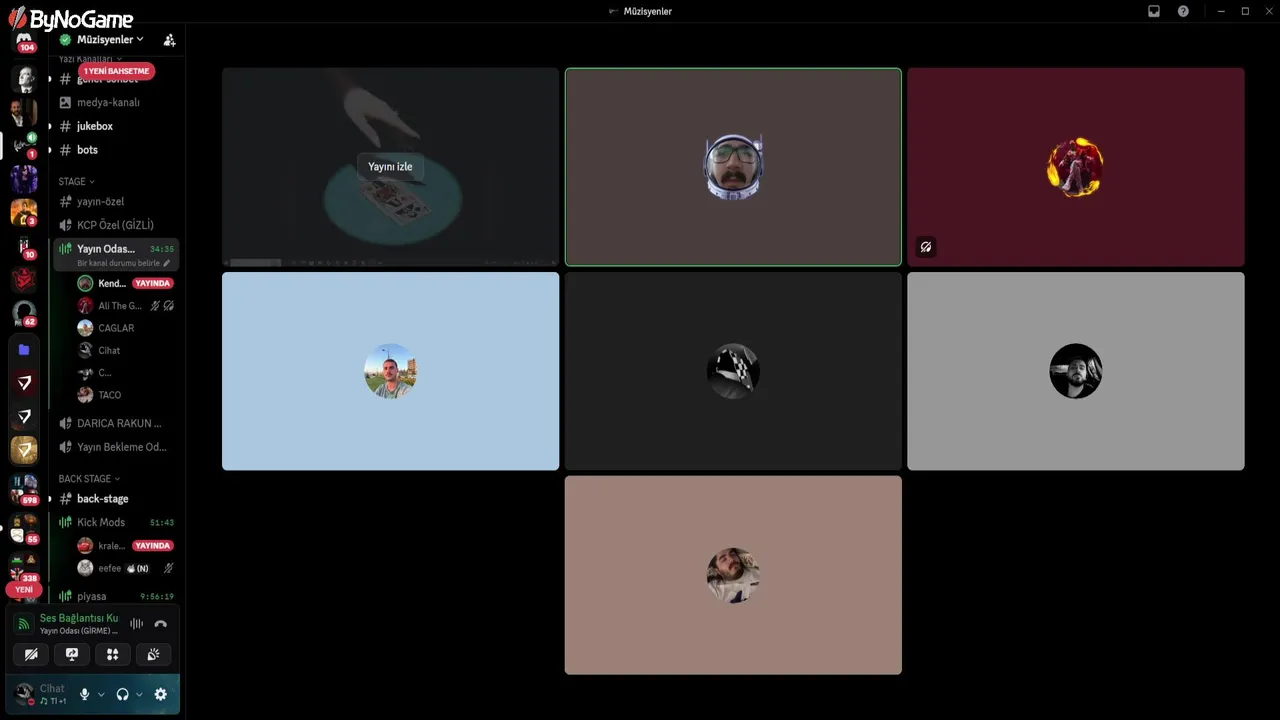Join the piyasa voice channel
Viewport: 1280px width, 720px height.
(x=117, y=596)
